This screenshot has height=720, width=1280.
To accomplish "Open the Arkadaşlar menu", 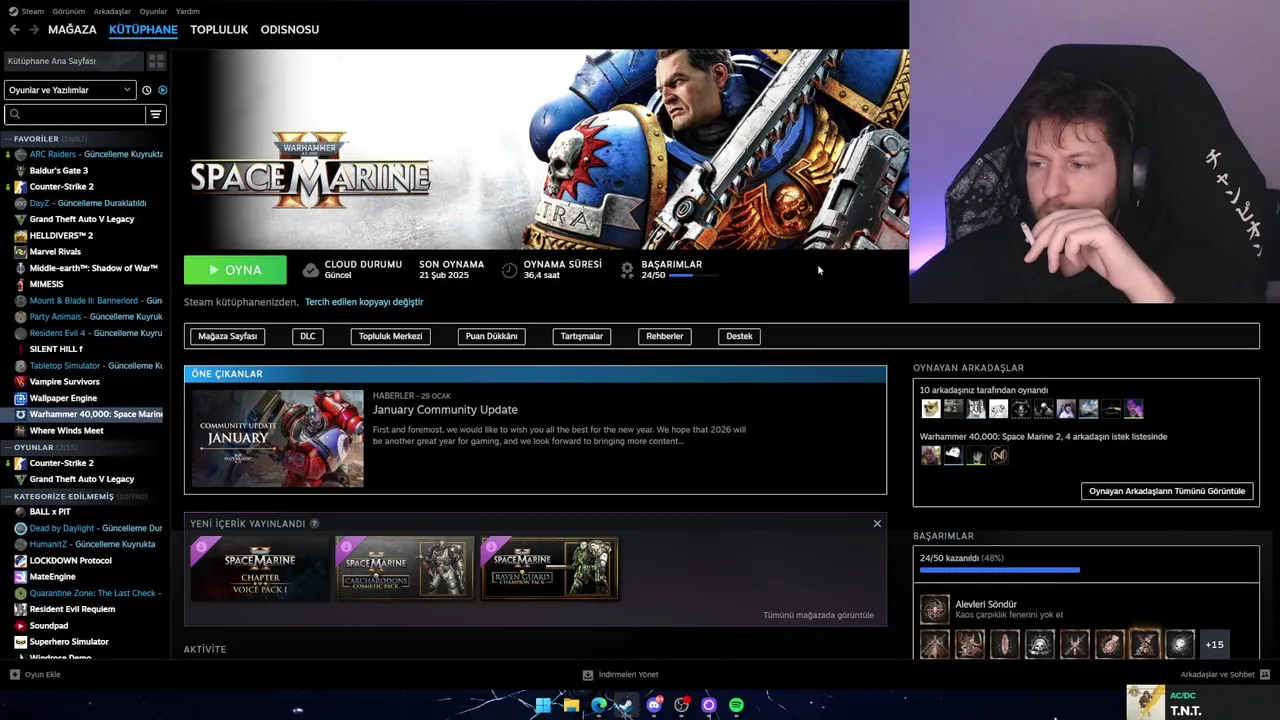I will [112, 11].
